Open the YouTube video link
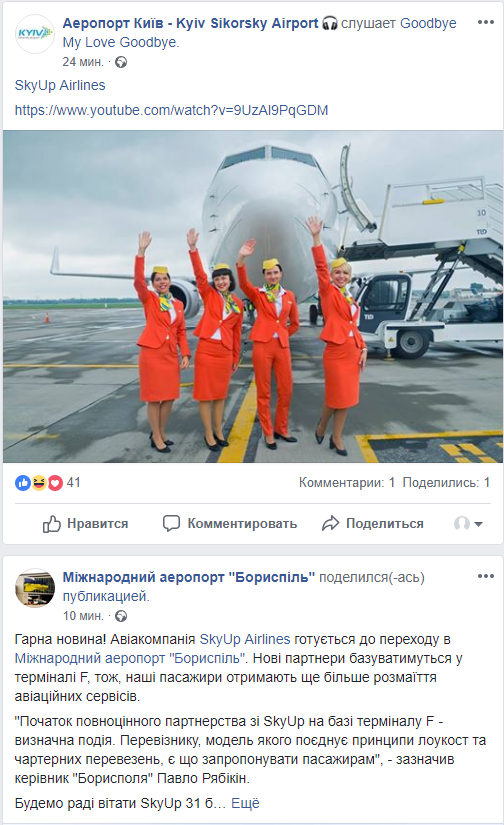504x825 pixels. pos(172,110)
